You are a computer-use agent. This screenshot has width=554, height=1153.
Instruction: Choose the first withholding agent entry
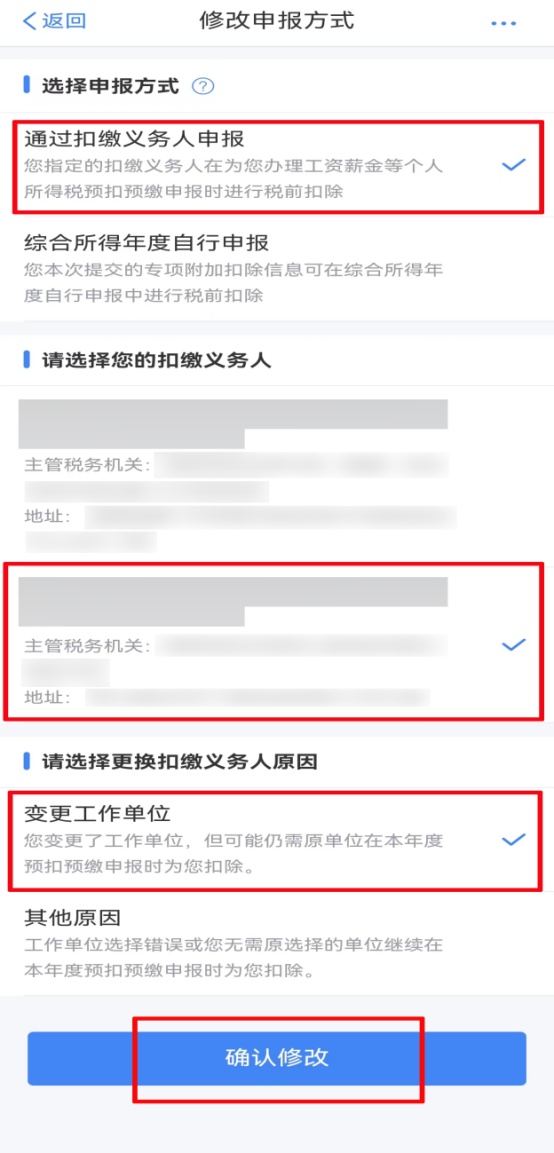277,475
